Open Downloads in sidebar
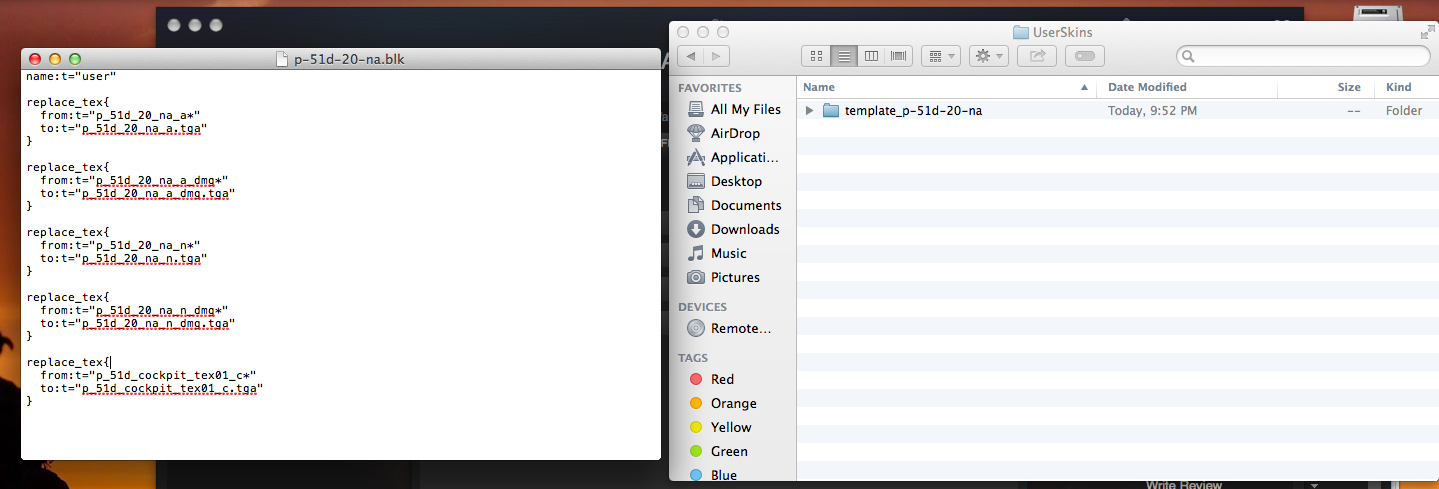Screen dimensions: 1439x489 [x=733, y=229]
